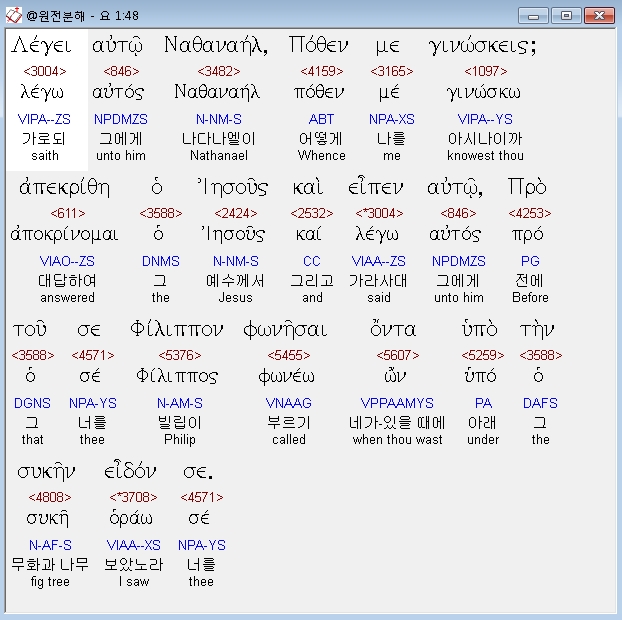Screen dimensions: 622x620
Task: Click the gloss 'Jesus'
Action: click(x=236, y=298)
